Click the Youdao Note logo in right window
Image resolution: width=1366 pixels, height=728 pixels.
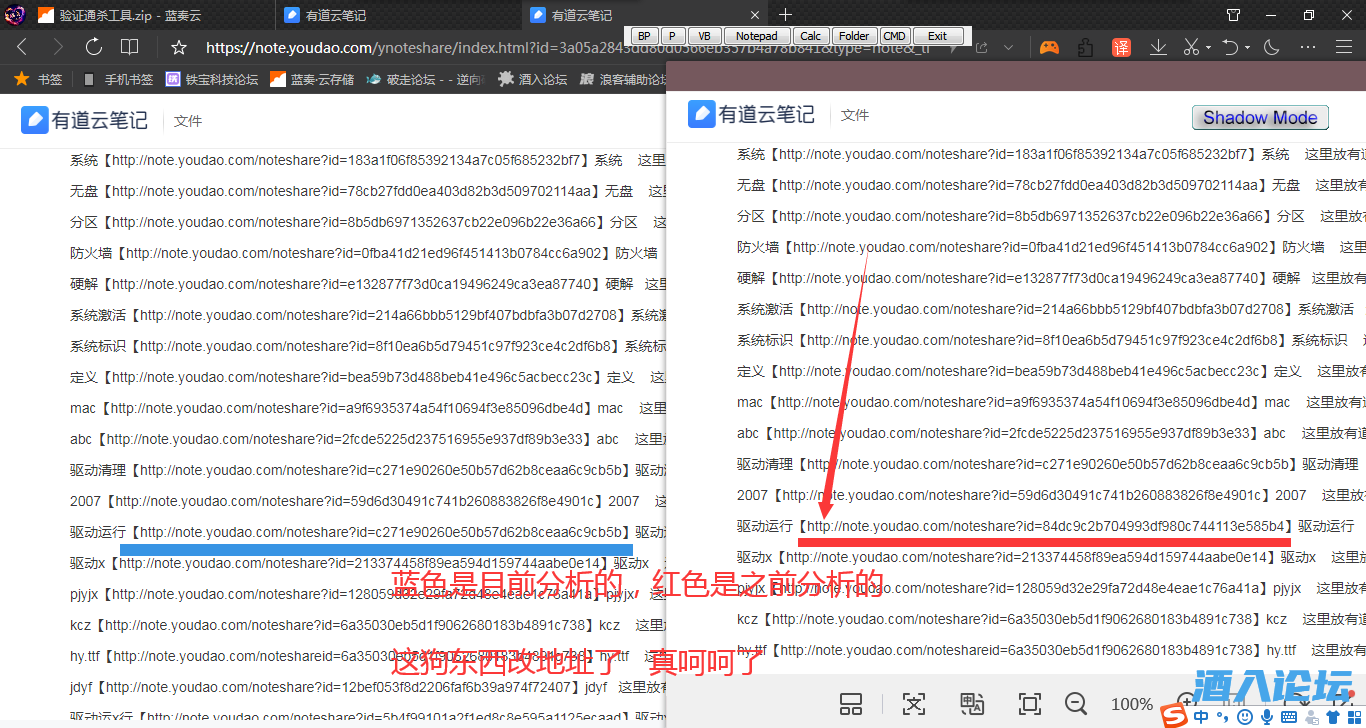point(751,114)
